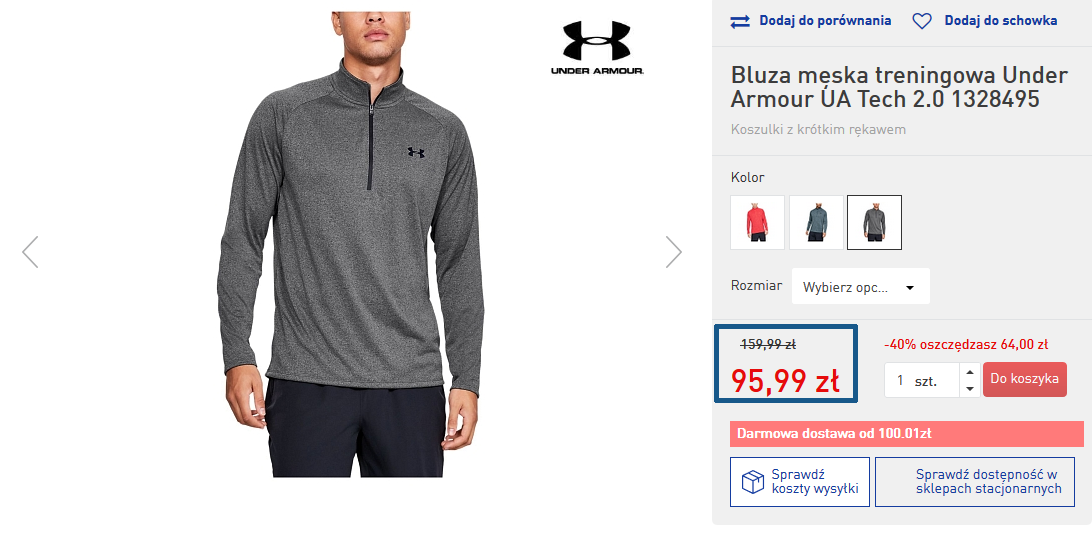Show the next product image arrow
This screenshot has width=1092, height=537.
click(x=674, y=252)
